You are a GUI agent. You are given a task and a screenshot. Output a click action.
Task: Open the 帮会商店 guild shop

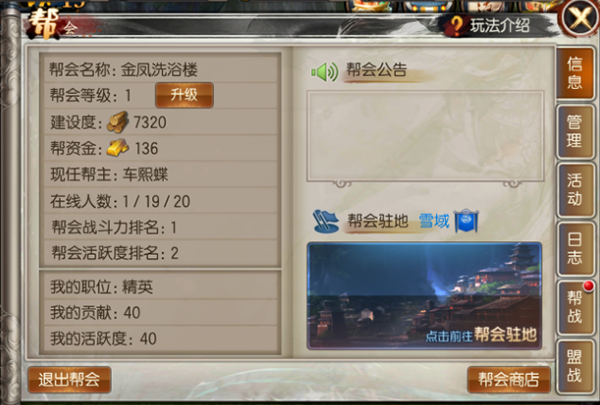tap(509, 379)
